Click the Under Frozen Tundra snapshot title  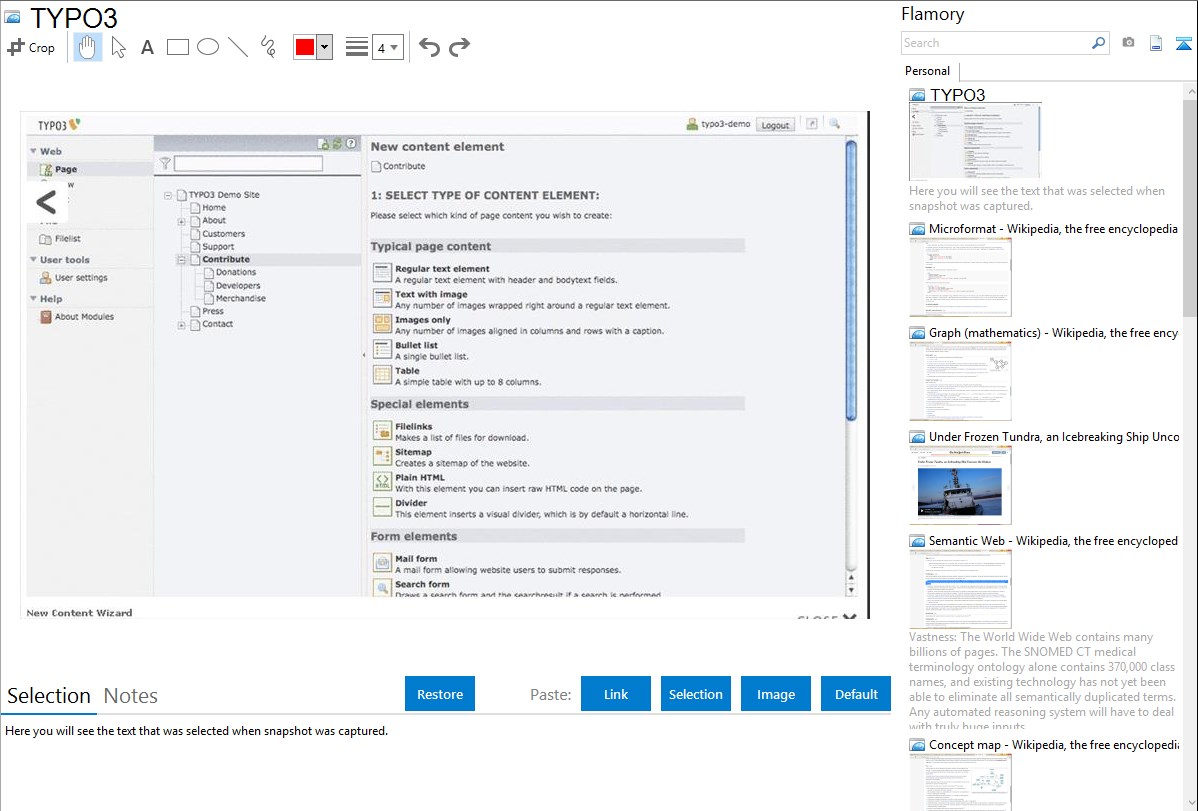coord(1054,436)
